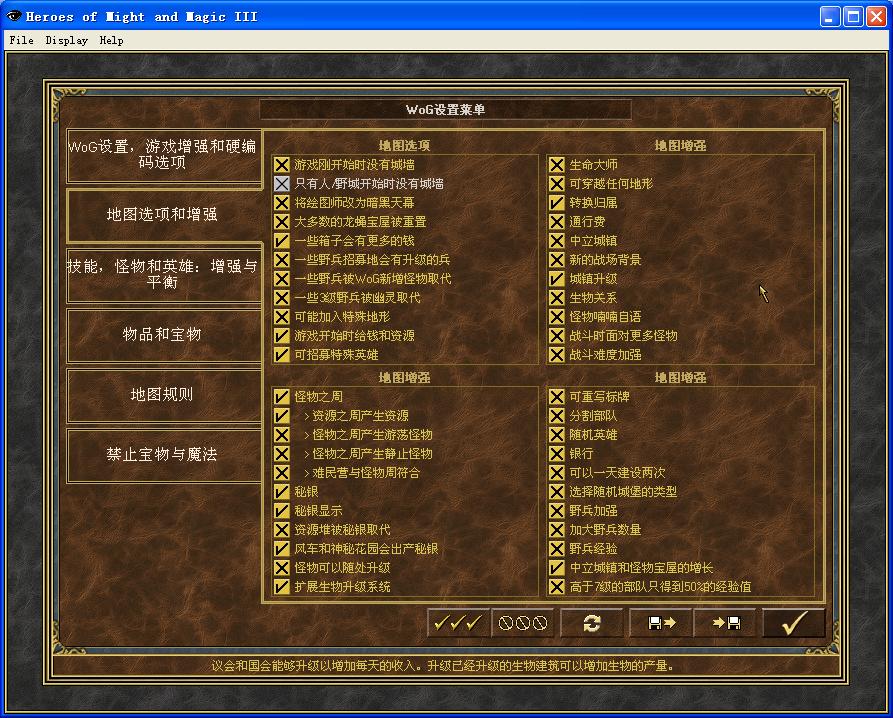Uncheck 中立城镇和怪物宝屋的增长
This screenshot has width=893, height=718.
click(x=556, y=568)
